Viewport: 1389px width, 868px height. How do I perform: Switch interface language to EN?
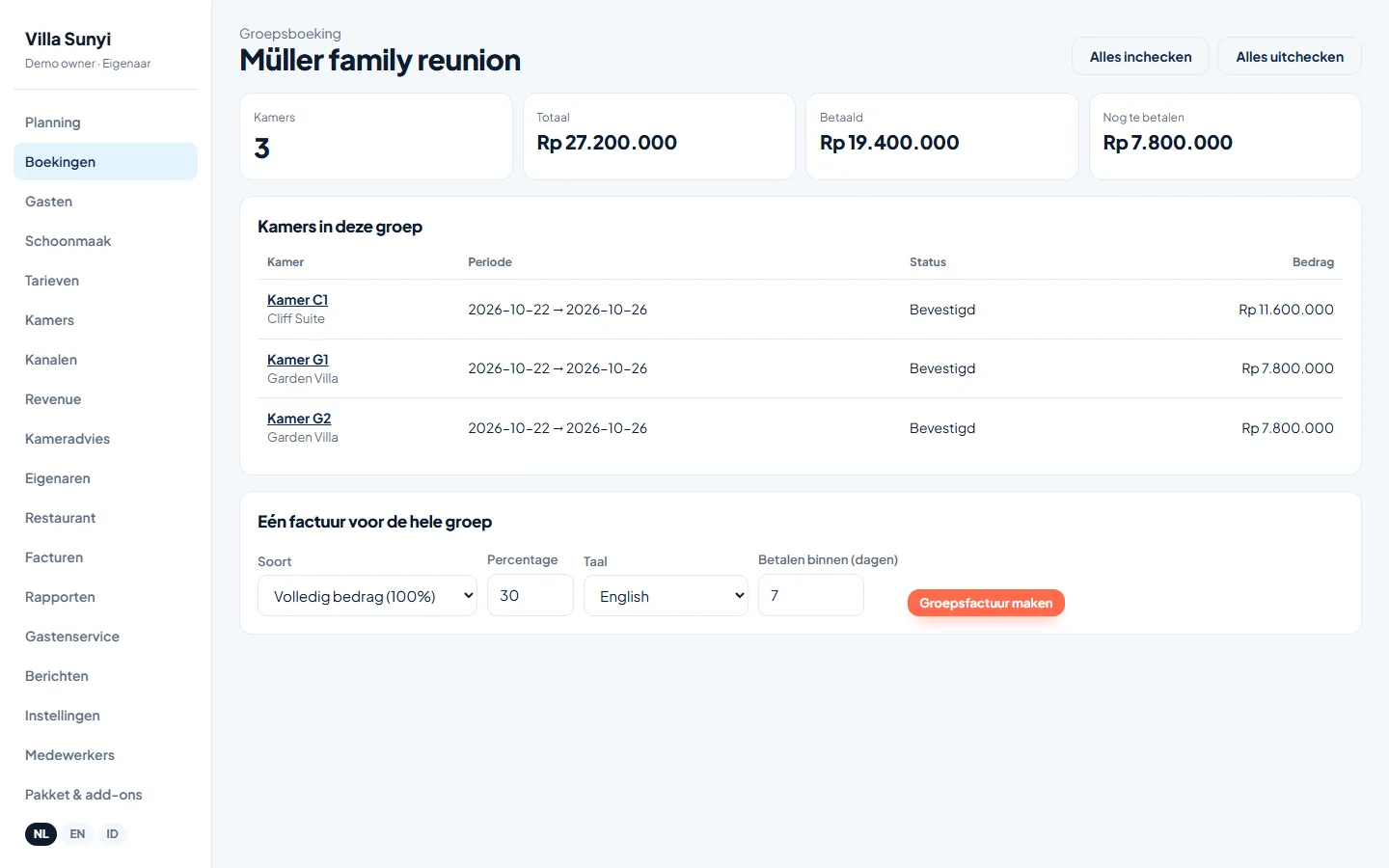coord(77,834)
